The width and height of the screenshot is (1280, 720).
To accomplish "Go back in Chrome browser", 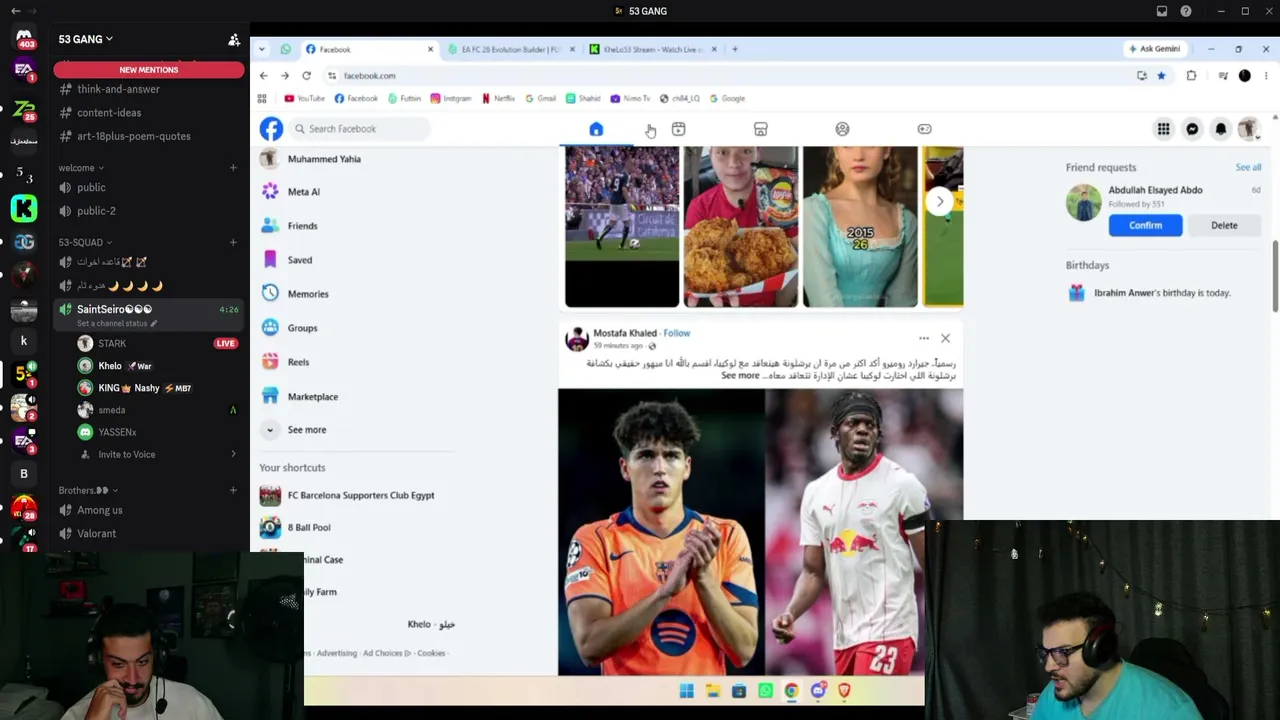I will [263, 76].
